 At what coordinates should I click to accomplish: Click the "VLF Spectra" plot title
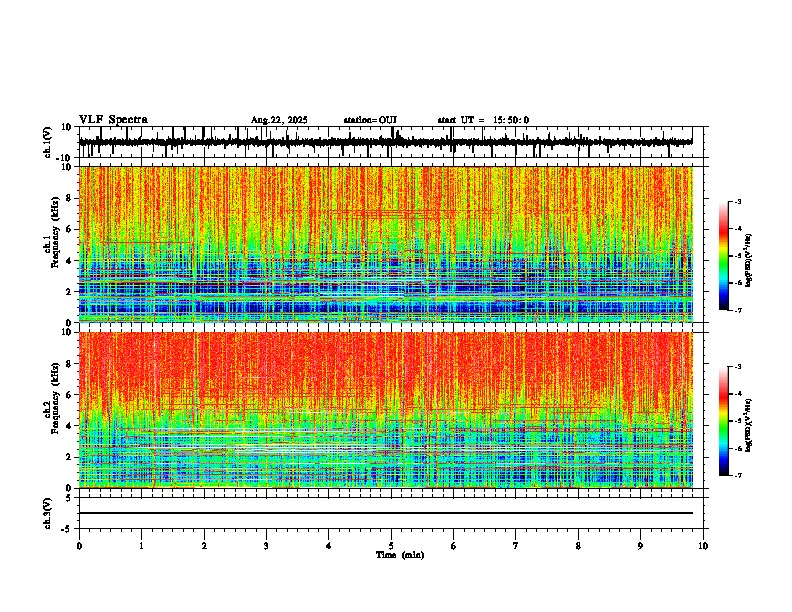[x=113, y=120]
